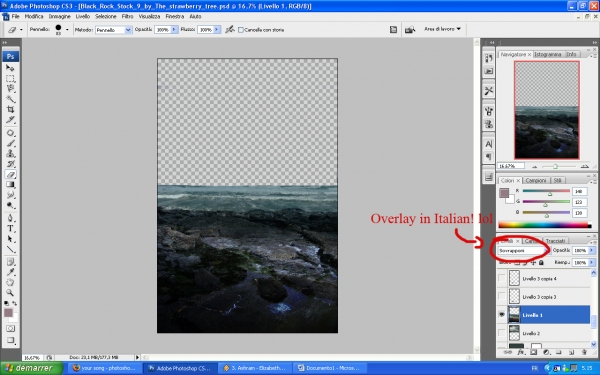Show the Livello 3 copia 4 layer

point(502,278)
